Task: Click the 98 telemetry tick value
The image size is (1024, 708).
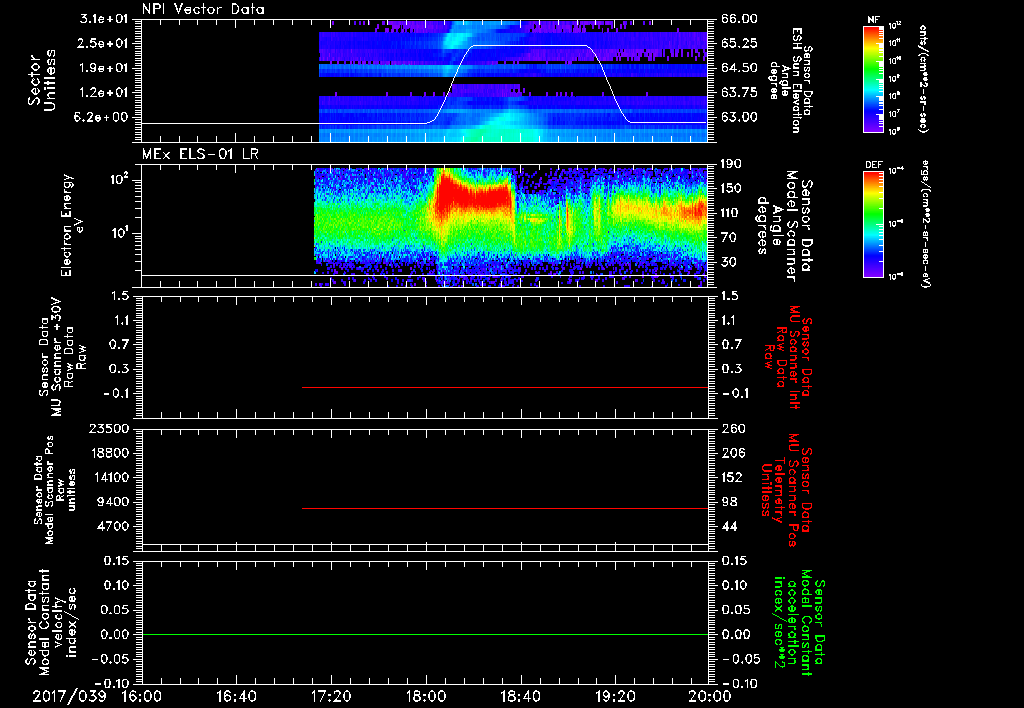Action: tap(729, 502)
